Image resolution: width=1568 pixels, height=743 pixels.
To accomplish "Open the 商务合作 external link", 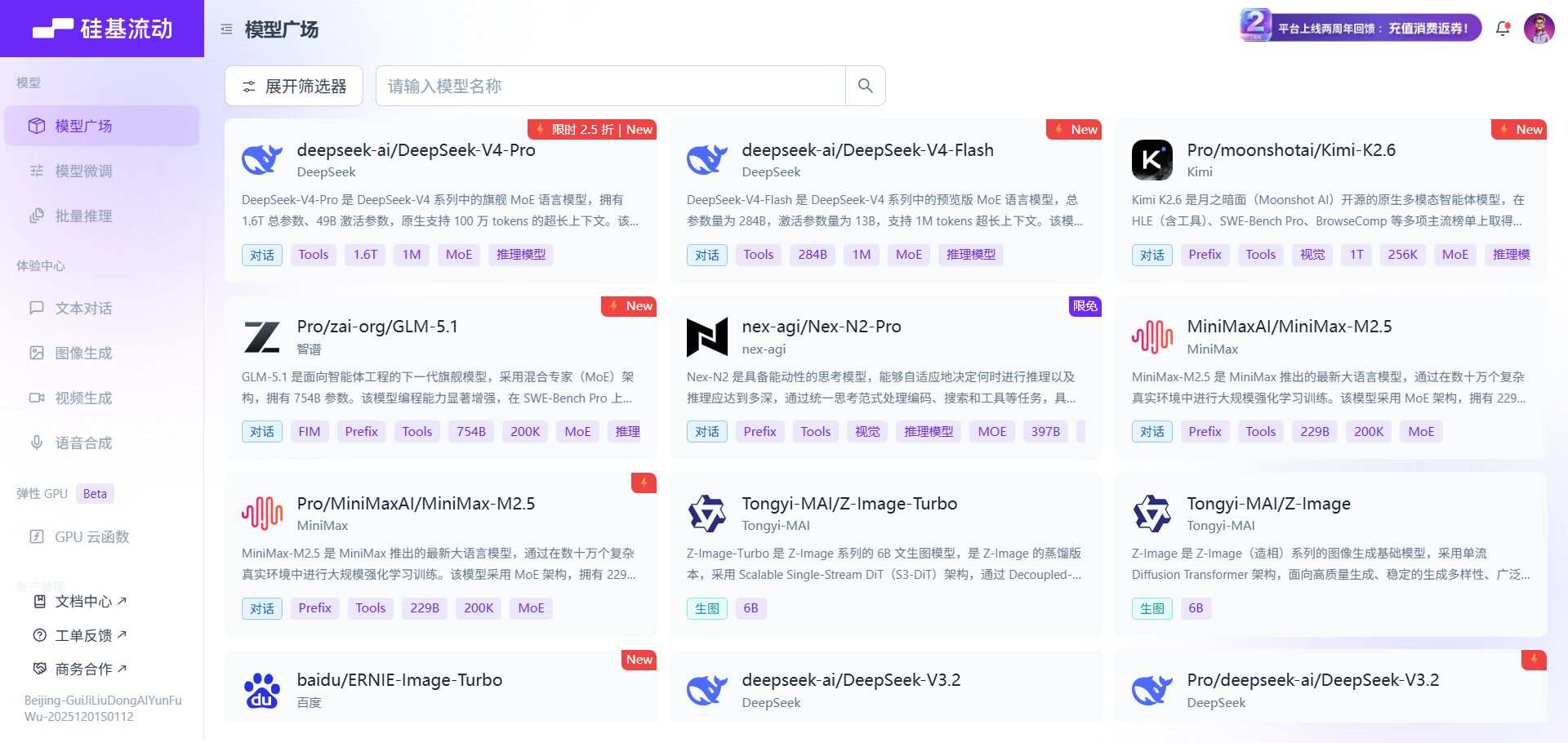I will pyautogui.click(x=80, y=669).
